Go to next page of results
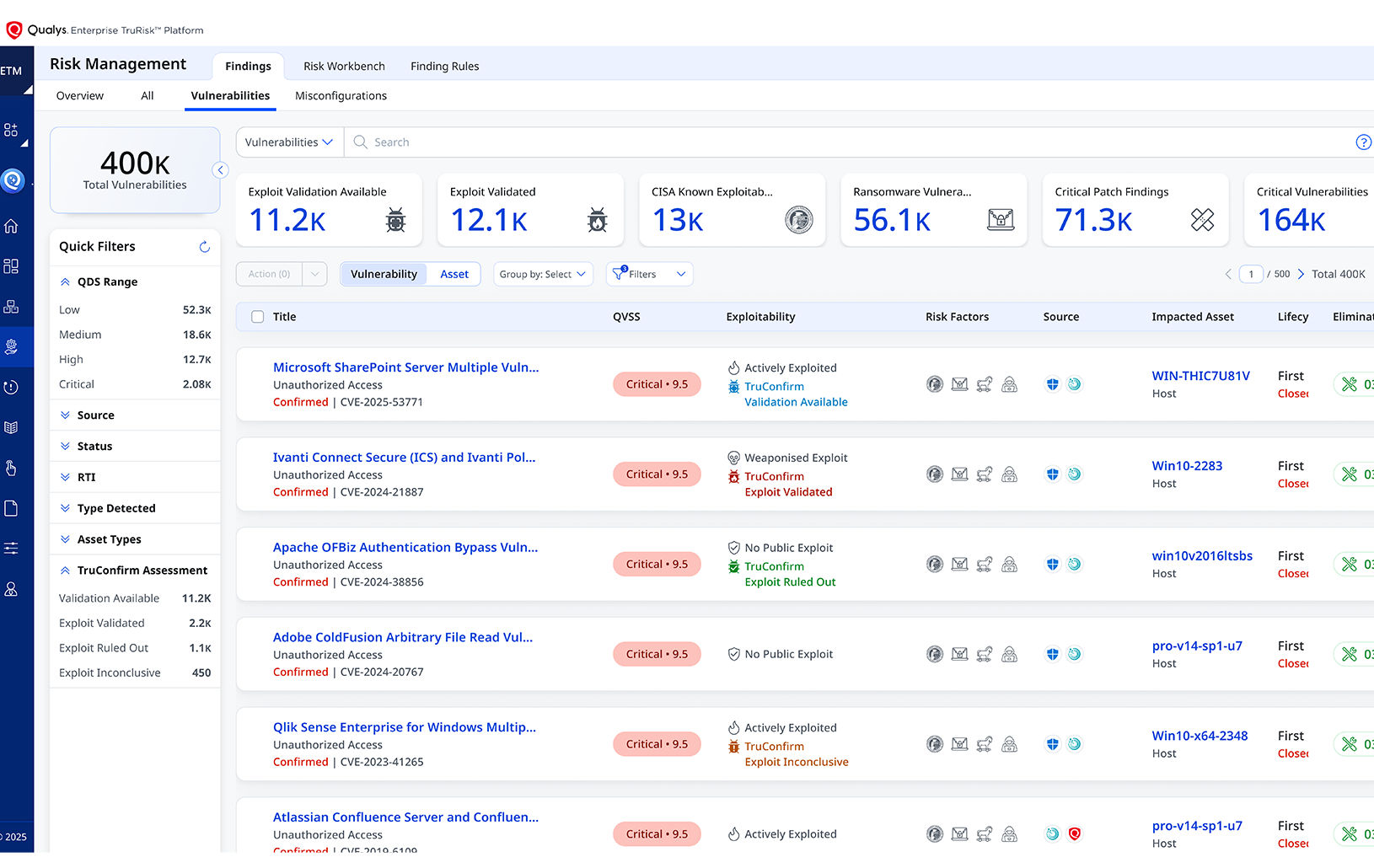This screenshot has height=868, width=1374. point(1301,274)
